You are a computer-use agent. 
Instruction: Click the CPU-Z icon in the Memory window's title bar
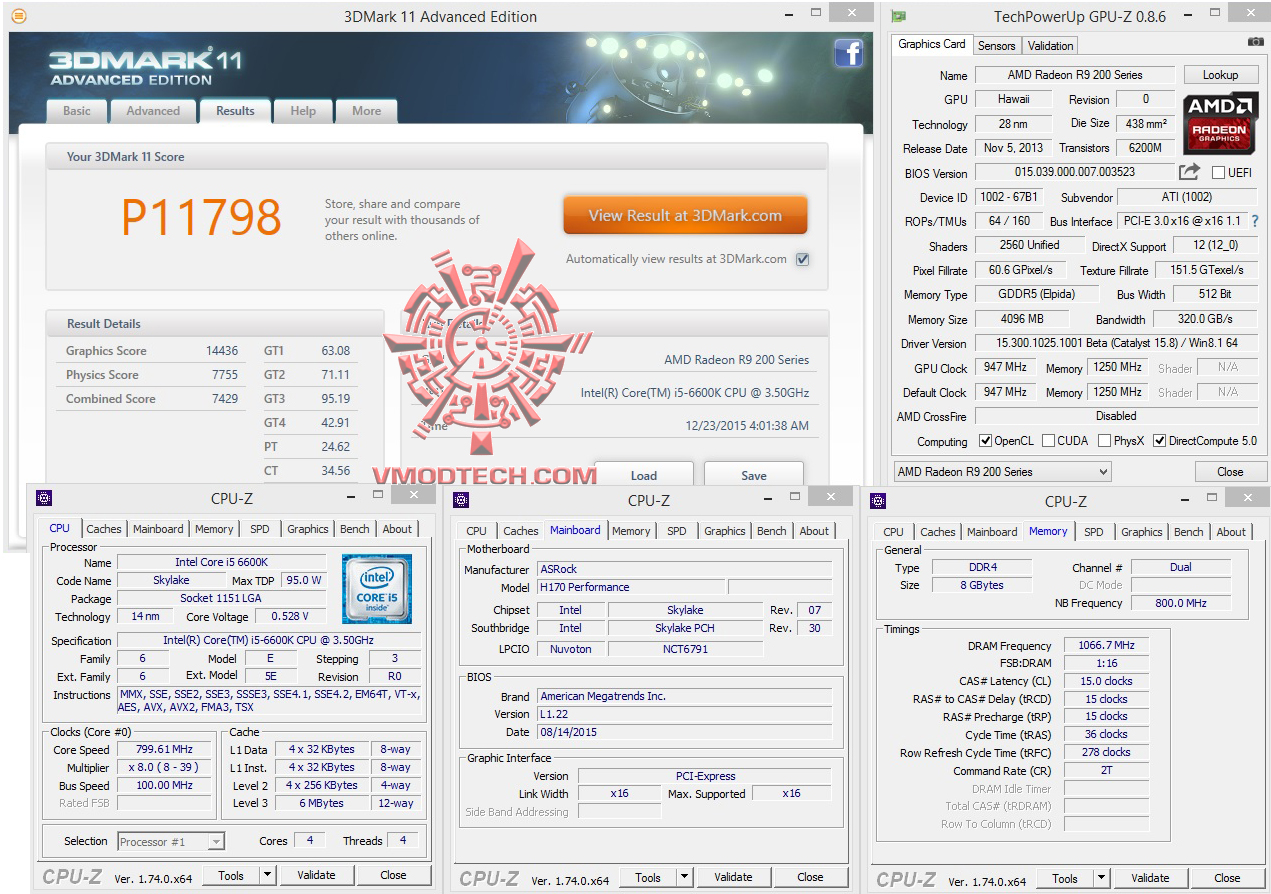pos(877,500)
